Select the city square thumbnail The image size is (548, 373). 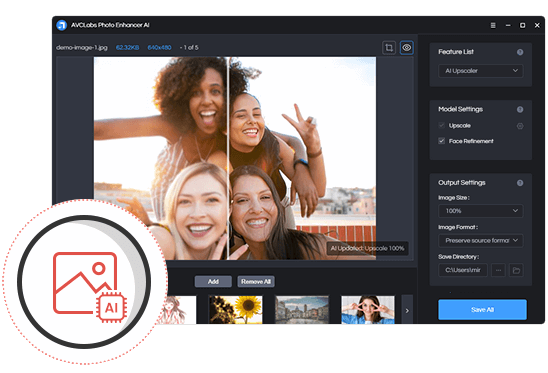point(302,310)
